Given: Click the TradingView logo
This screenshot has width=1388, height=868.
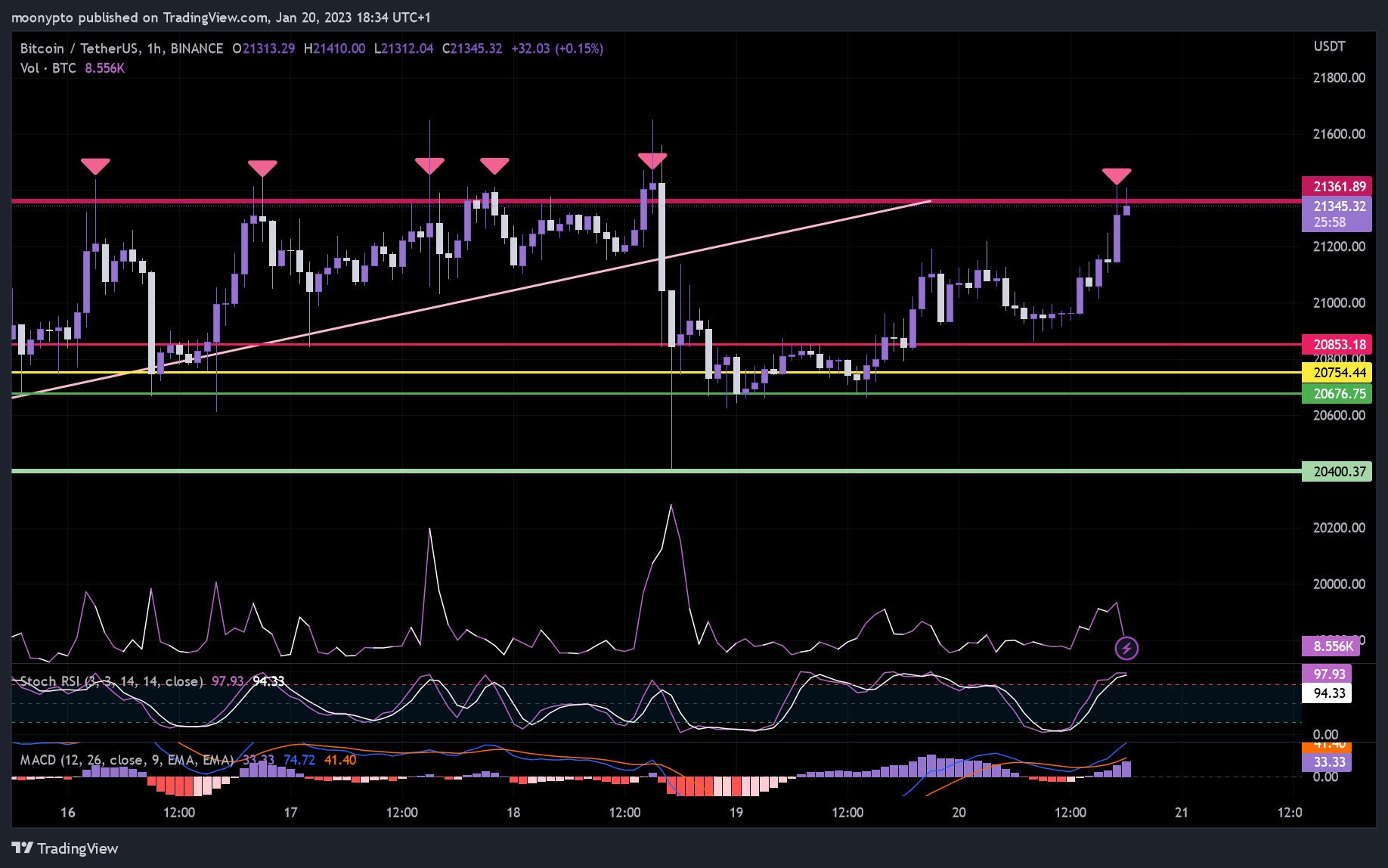Looking at the screenshot, I should click(65, 848).
